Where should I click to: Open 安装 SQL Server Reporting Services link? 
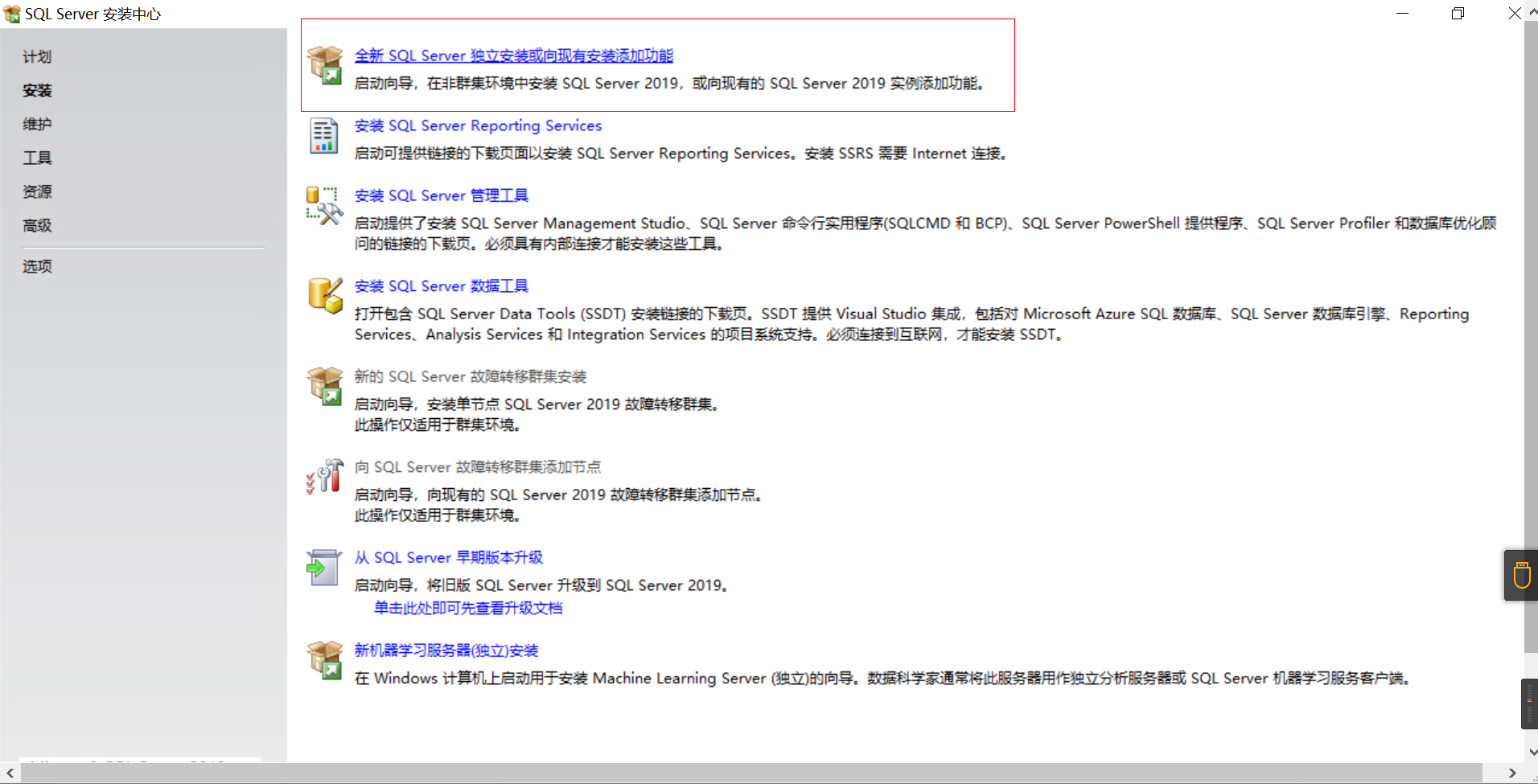(x=478, y=125)
